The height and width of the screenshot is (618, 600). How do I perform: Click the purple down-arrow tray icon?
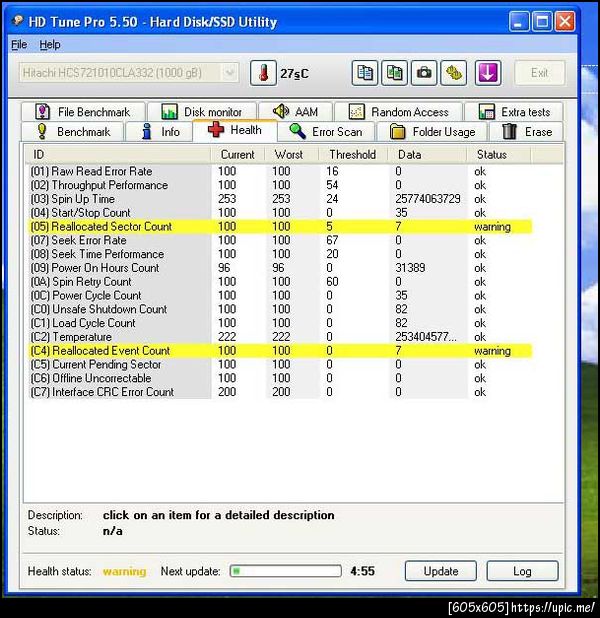coord(488,73)
